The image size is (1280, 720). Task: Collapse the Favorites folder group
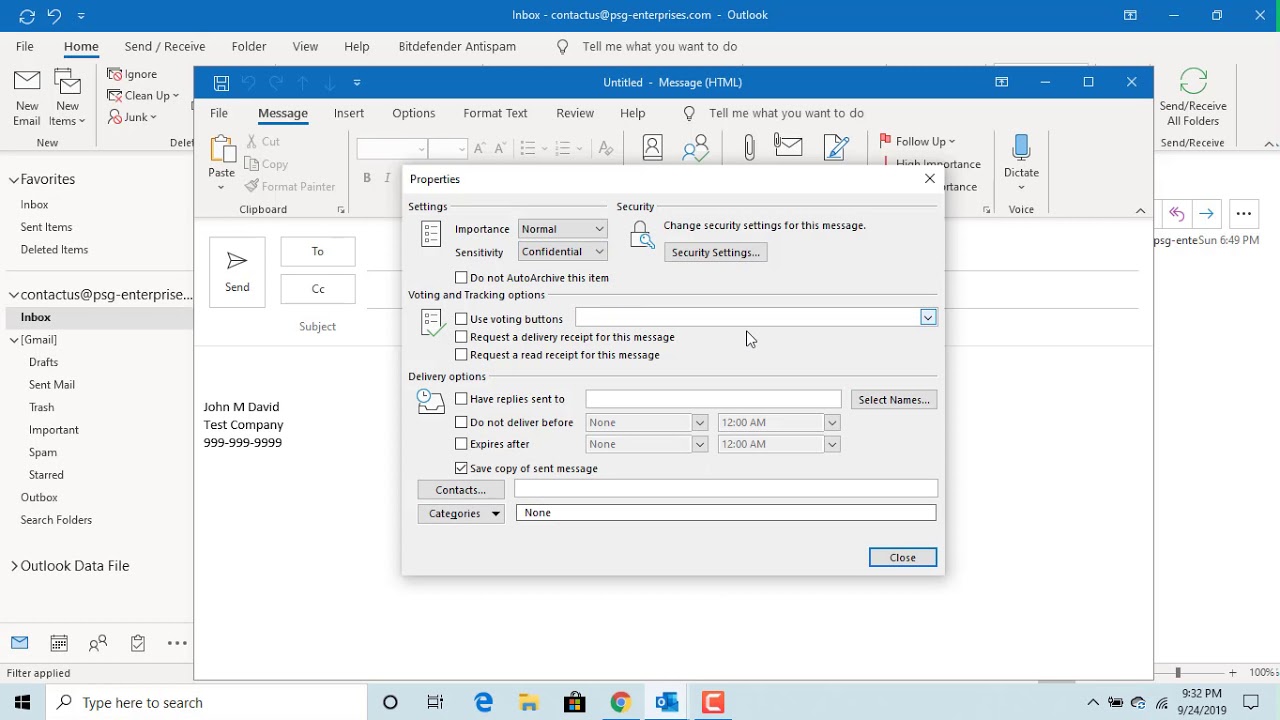coord(14,180)
